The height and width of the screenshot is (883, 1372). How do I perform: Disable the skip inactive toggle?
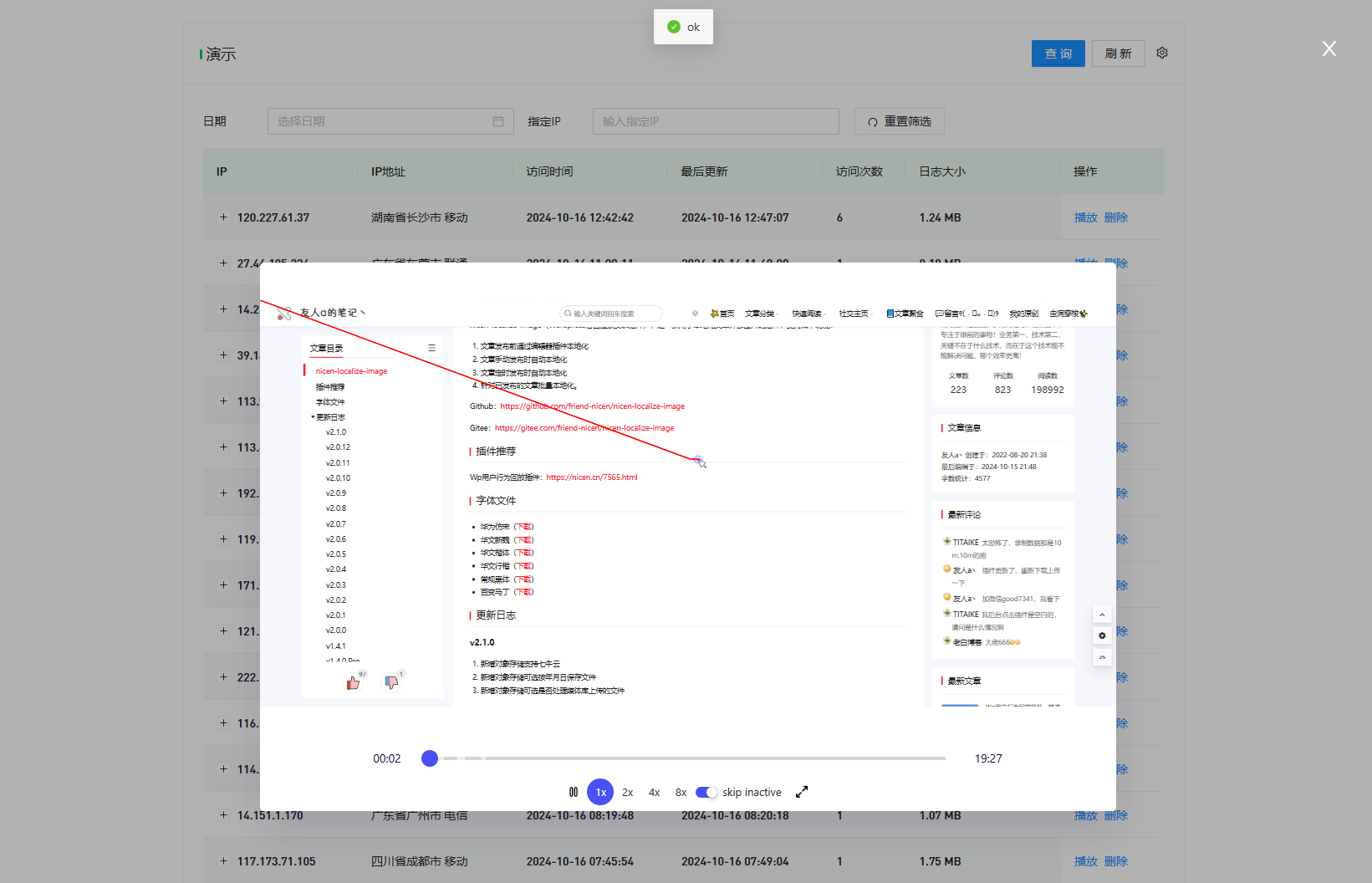tap(706, 792)
